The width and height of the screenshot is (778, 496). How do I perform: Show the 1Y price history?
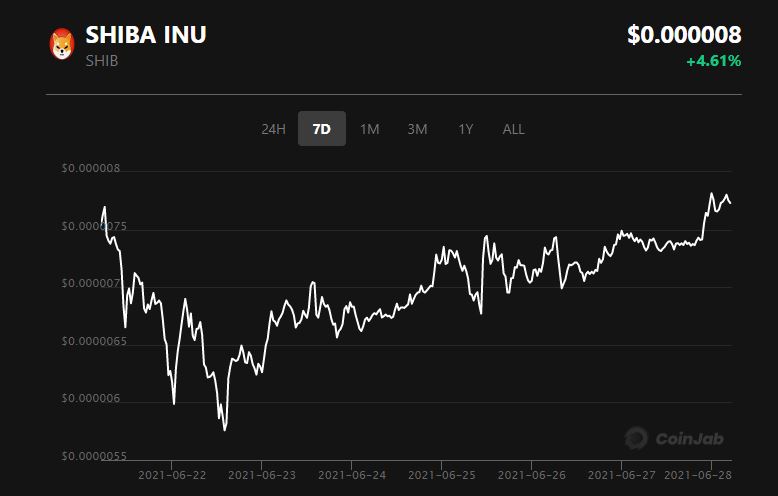(x=465, y=129)
